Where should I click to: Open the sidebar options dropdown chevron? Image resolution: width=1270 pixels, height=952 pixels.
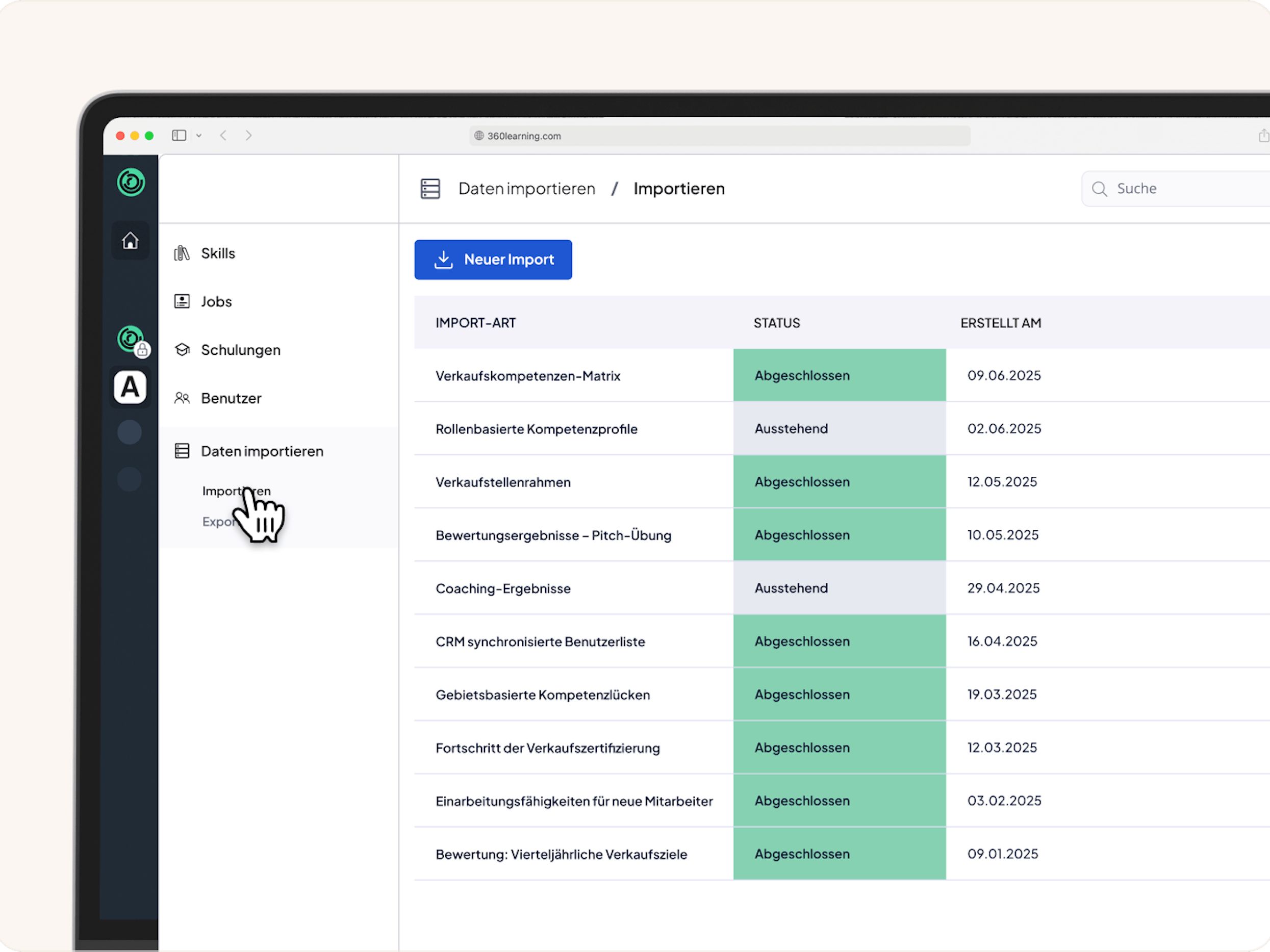tap(198, 136)
